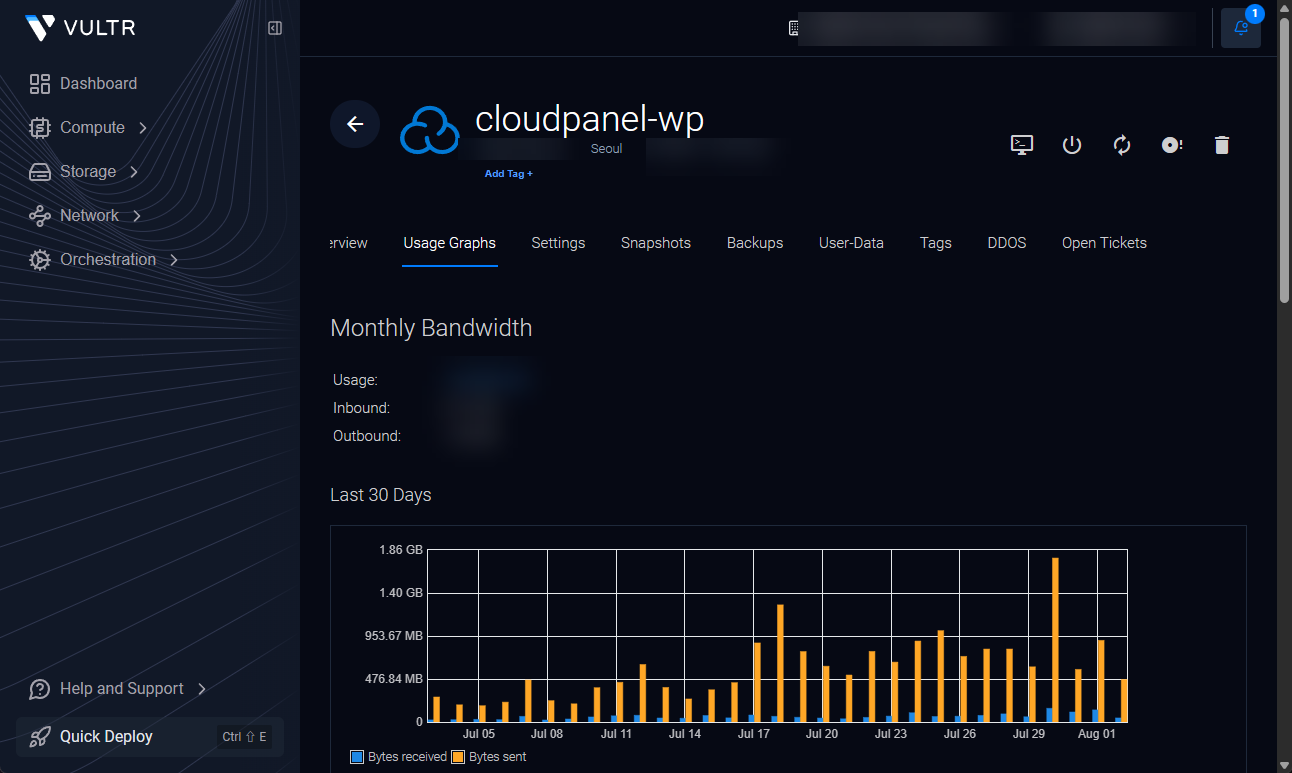Screen dimensions: 1292x773
Task: Click the Help and Support label
Action: coord(122,689)
